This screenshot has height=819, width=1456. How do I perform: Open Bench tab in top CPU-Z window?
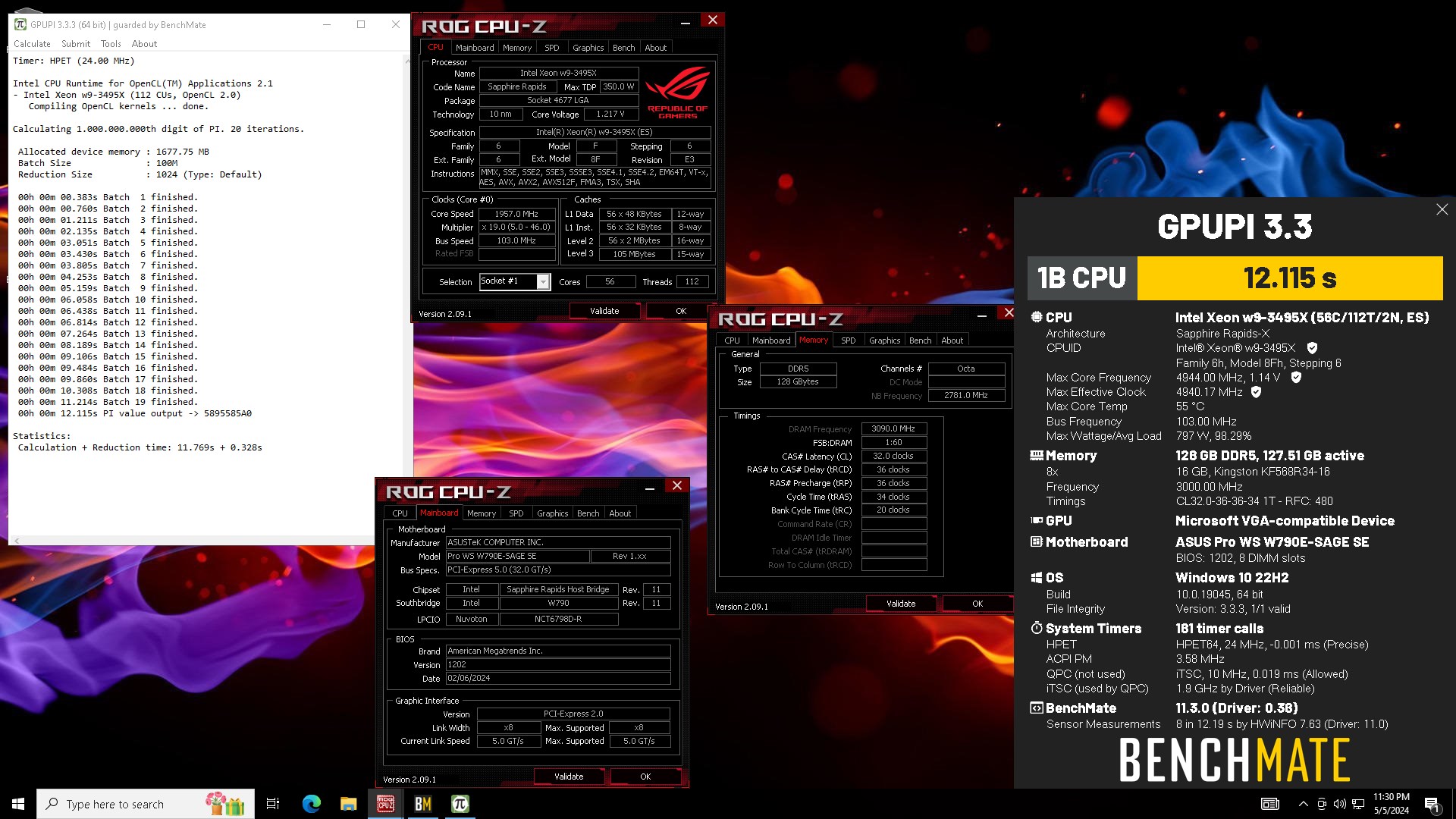pyautogui.click(x=624, y=48)
